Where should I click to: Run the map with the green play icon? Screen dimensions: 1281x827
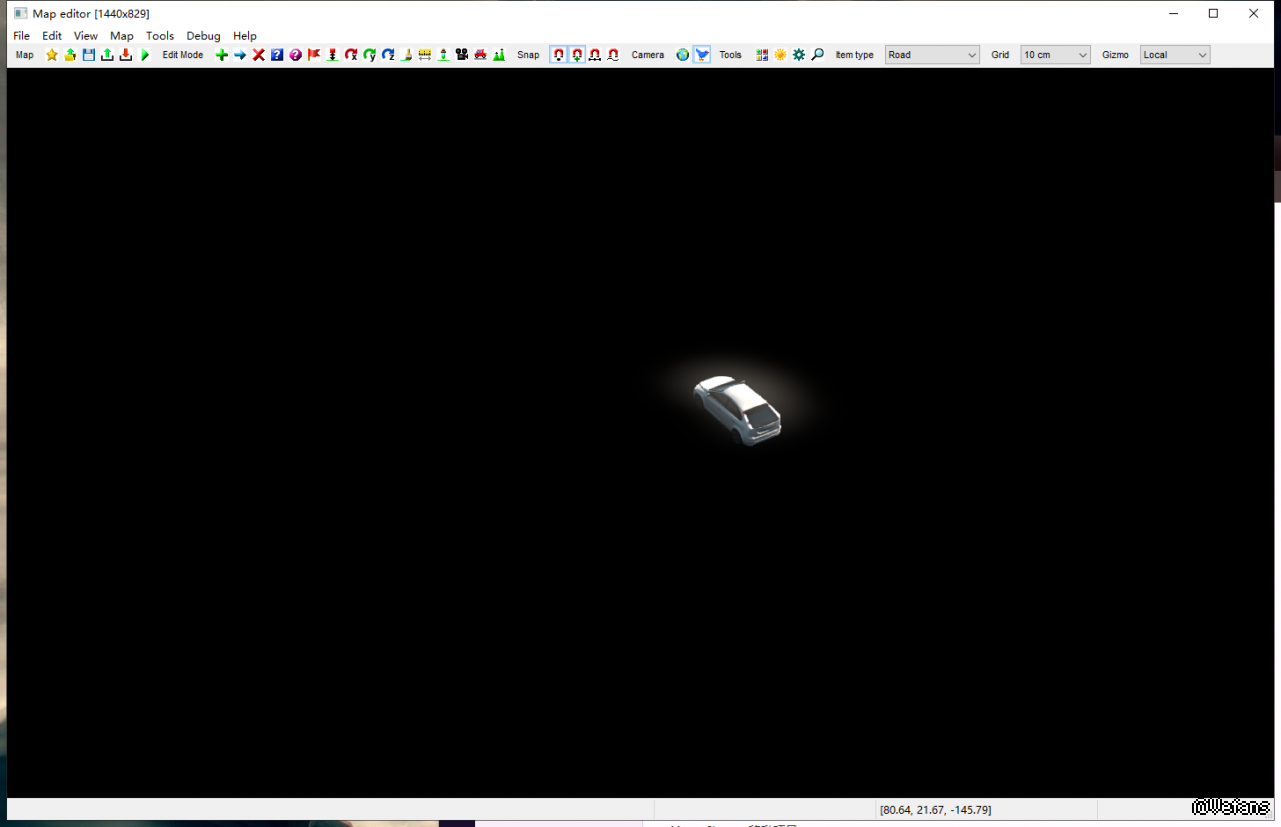[x=145, y=55]
